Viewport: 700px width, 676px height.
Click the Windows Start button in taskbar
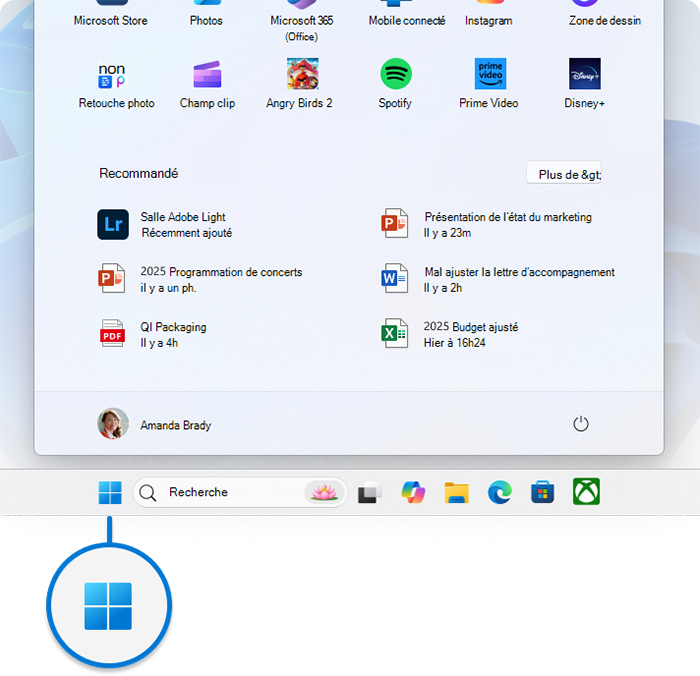coord(110,492)
